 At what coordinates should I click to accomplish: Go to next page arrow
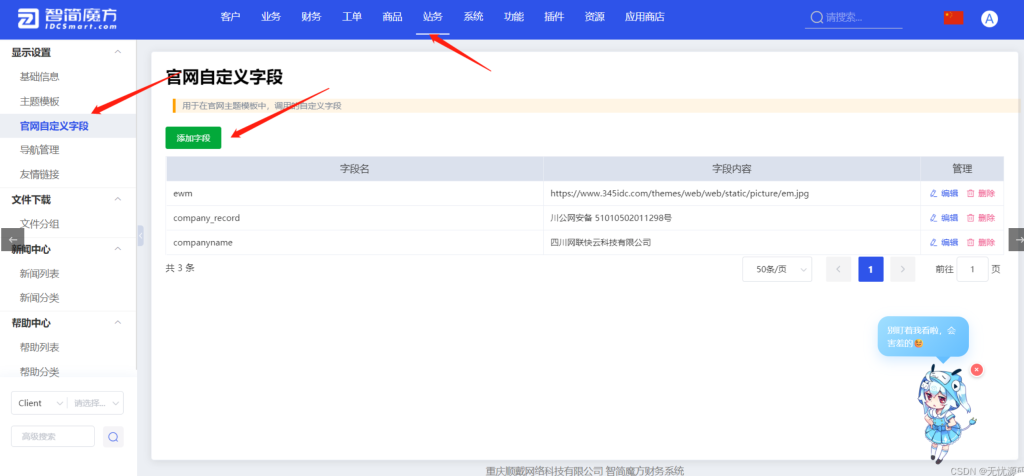tap(903, 269)
